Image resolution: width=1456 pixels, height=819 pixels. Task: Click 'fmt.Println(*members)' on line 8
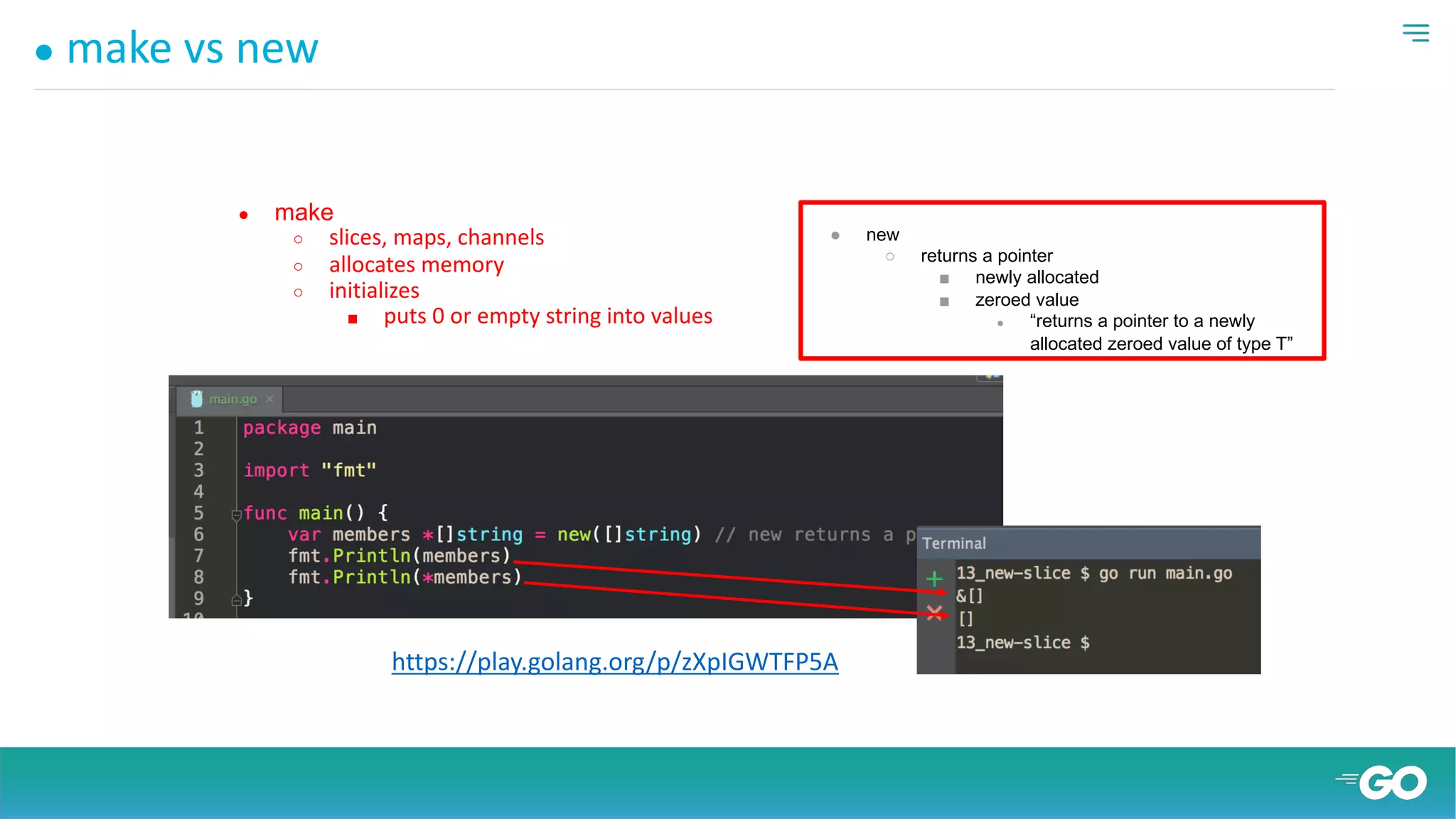pyautogui.click(x=405, y=577)
